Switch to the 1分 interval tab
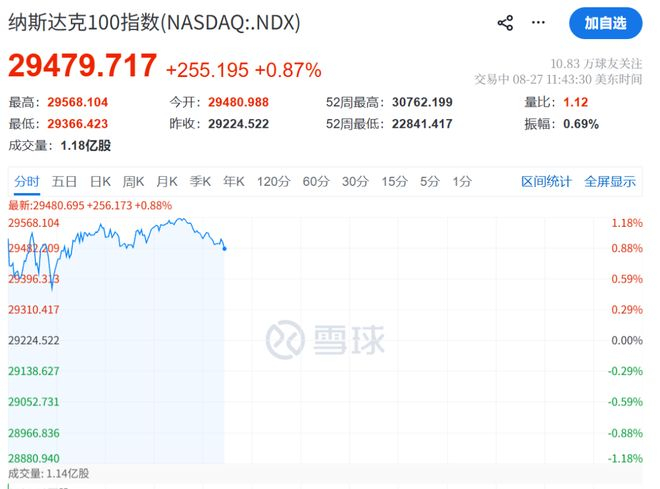This screenshot has width=660, height=489. coord(462,181)
